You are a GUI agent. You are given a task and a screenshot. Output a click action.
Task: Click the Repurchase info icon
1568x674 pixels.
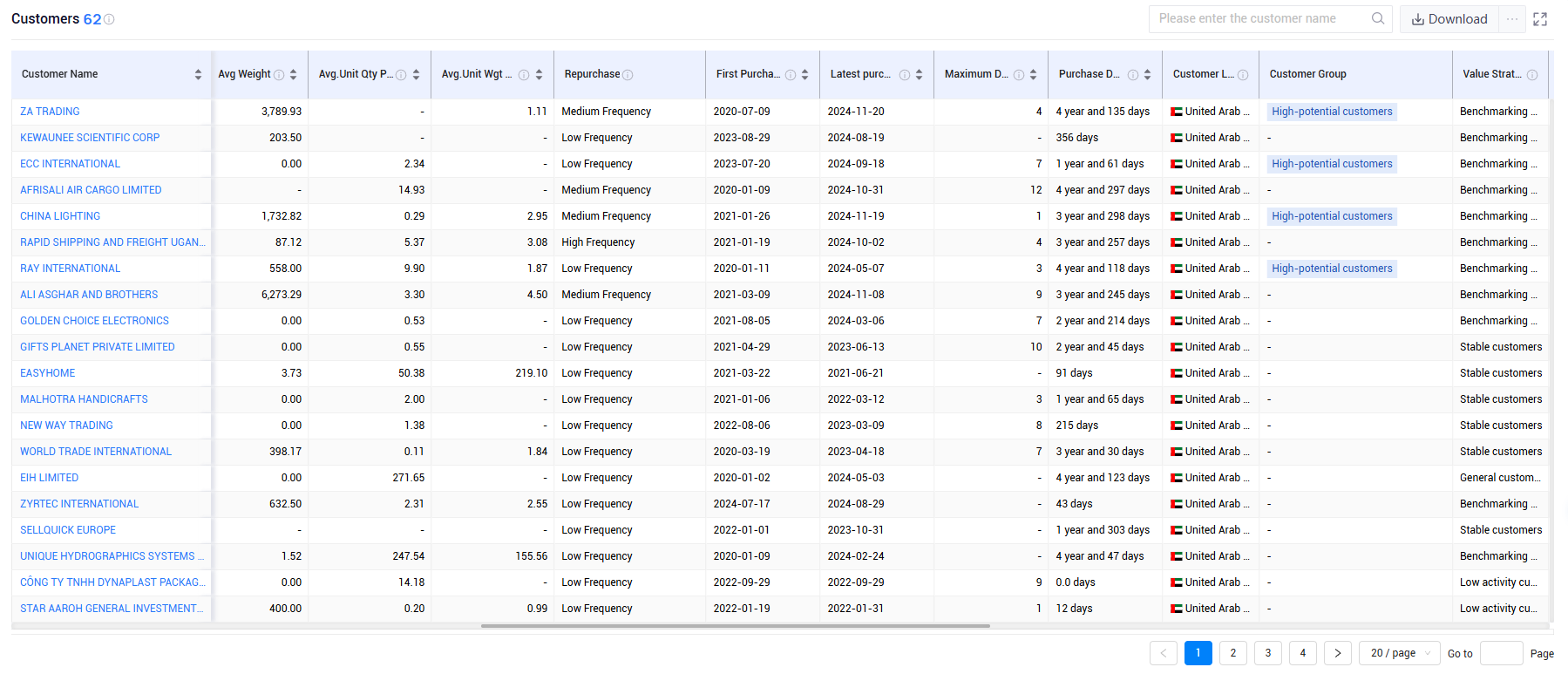628,75
